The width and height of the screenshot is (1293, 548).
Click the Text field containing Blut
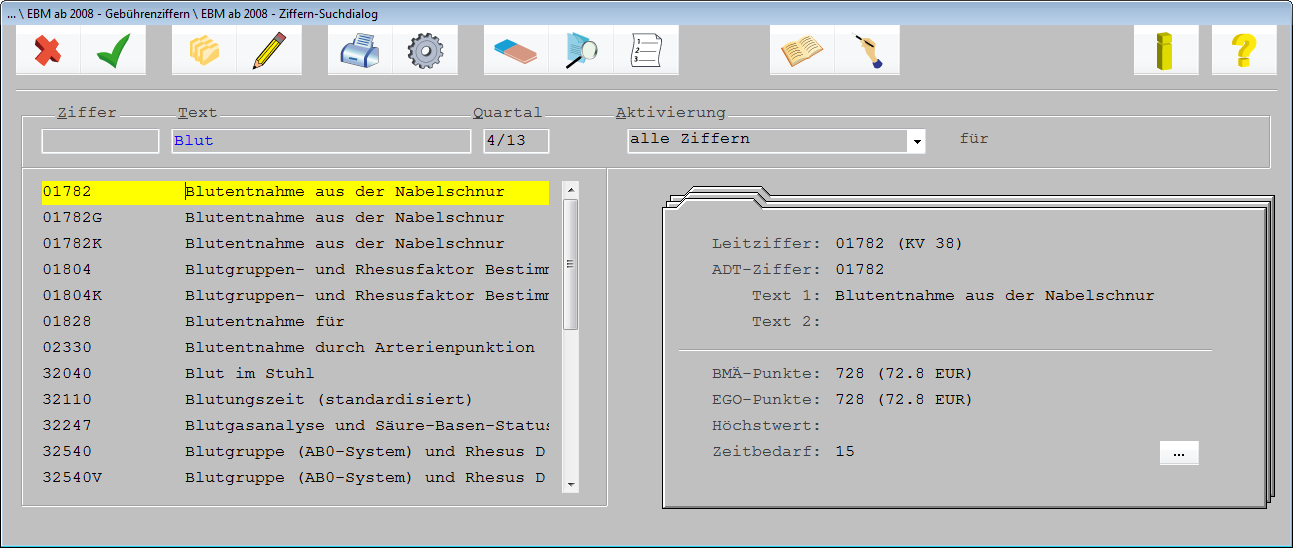(321, 141)
